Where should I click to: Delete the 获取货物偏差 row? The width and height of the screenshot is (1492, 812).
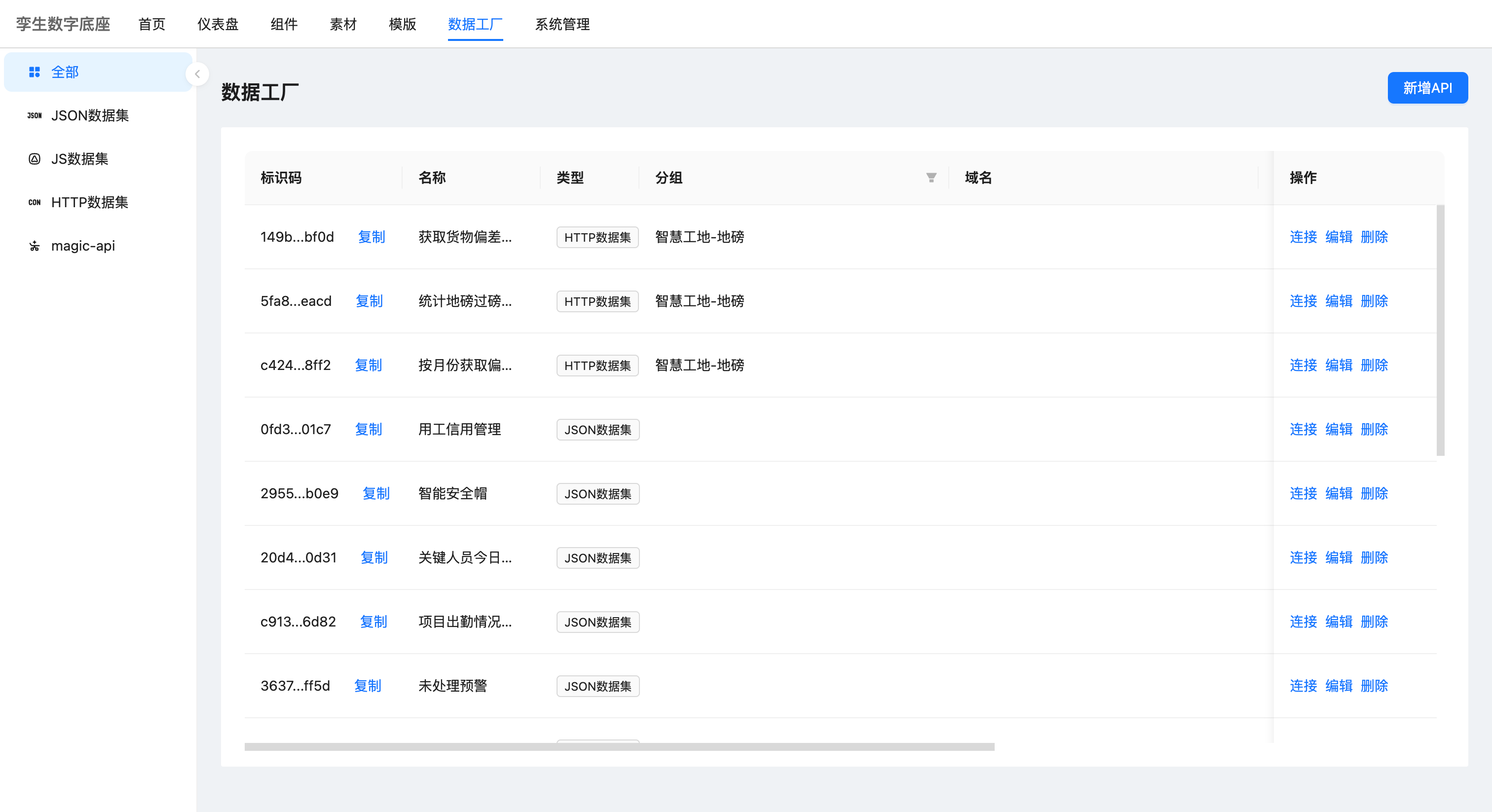click(1375, 237)
